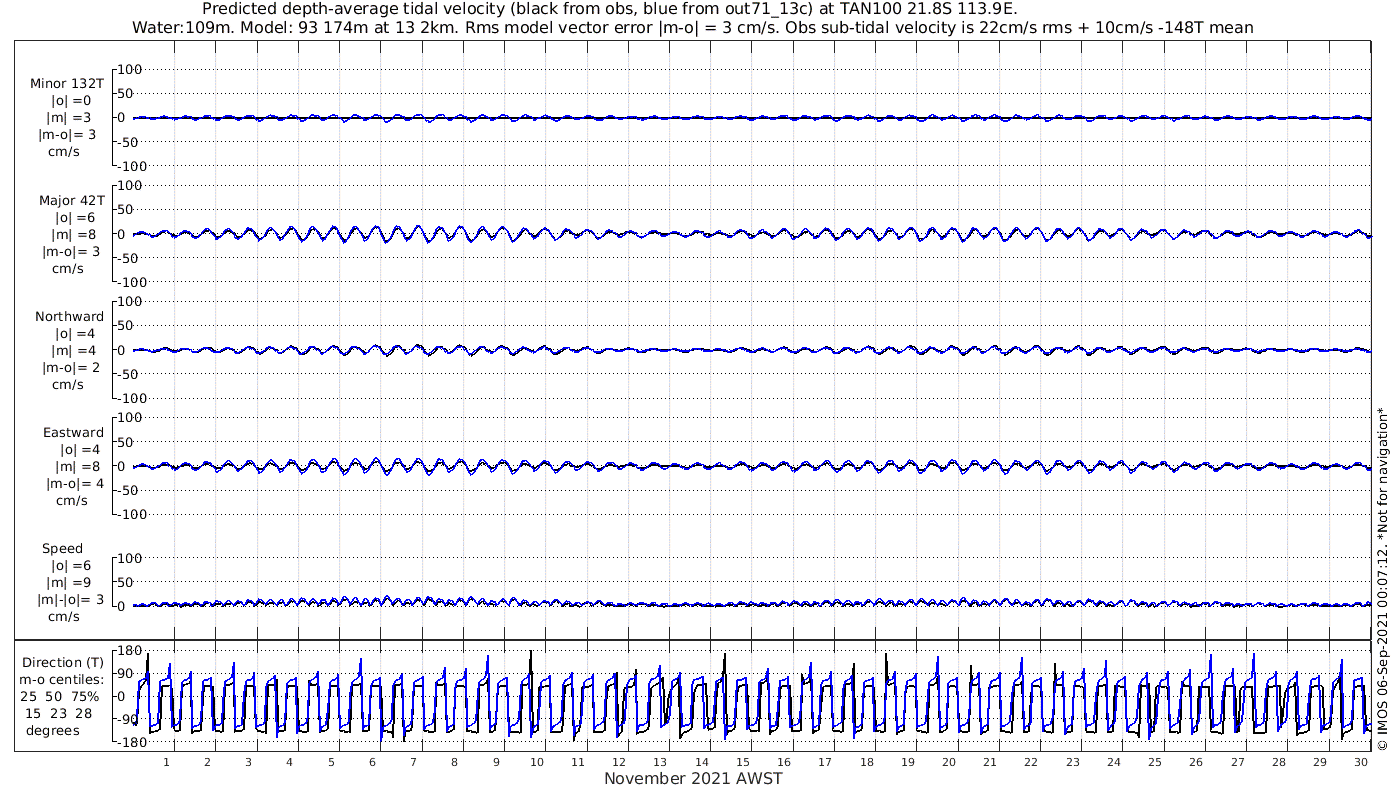
Task: Click day '27' on the date axis
Action: (x=1237, y=763)
